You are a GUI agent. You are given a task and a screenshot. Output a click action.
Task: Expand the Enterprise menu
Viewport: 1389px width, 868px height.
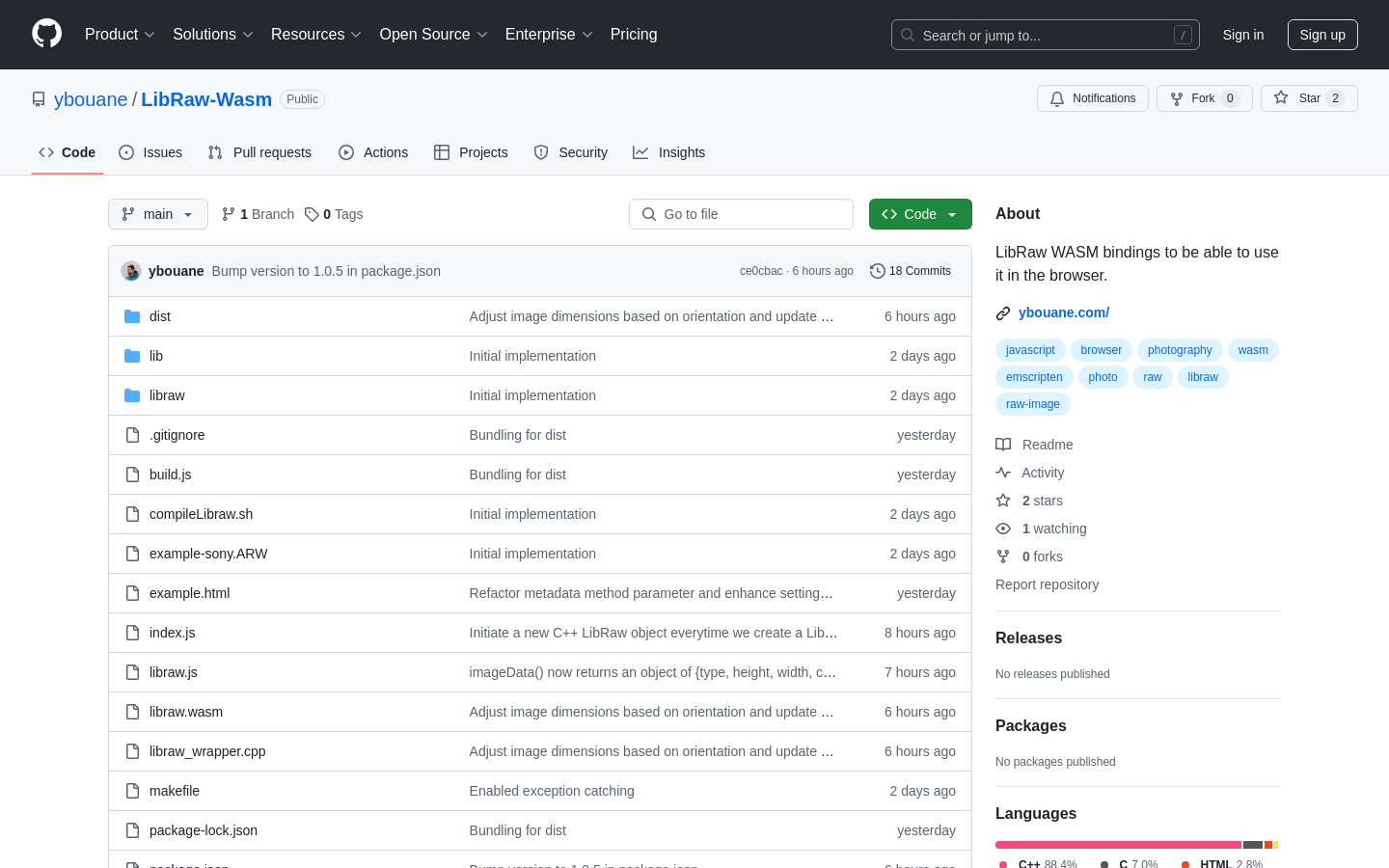coord(549,35)
